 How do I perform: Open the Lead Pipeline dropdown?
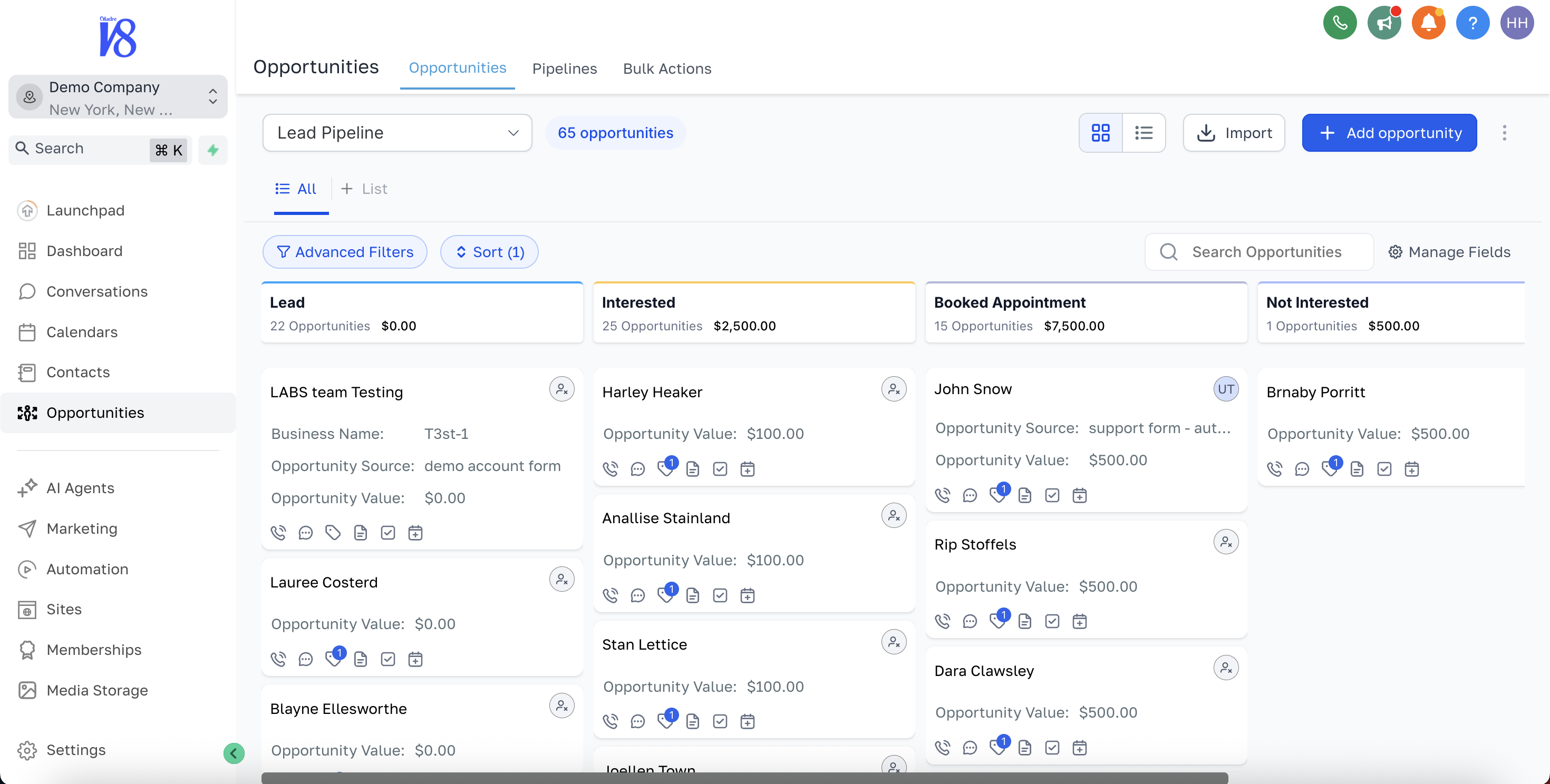[397, 132]
